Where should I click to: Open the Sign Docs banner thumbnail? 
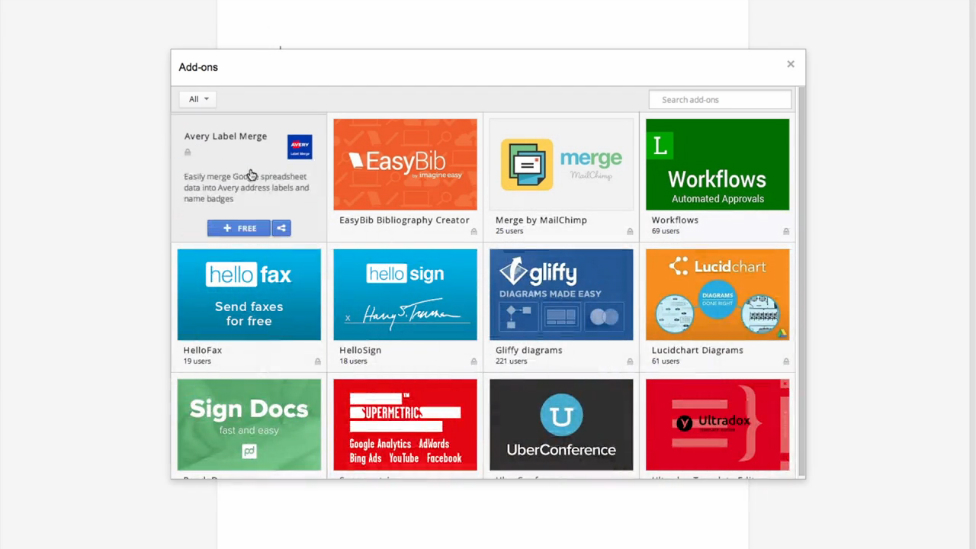(x=249, y=425)
